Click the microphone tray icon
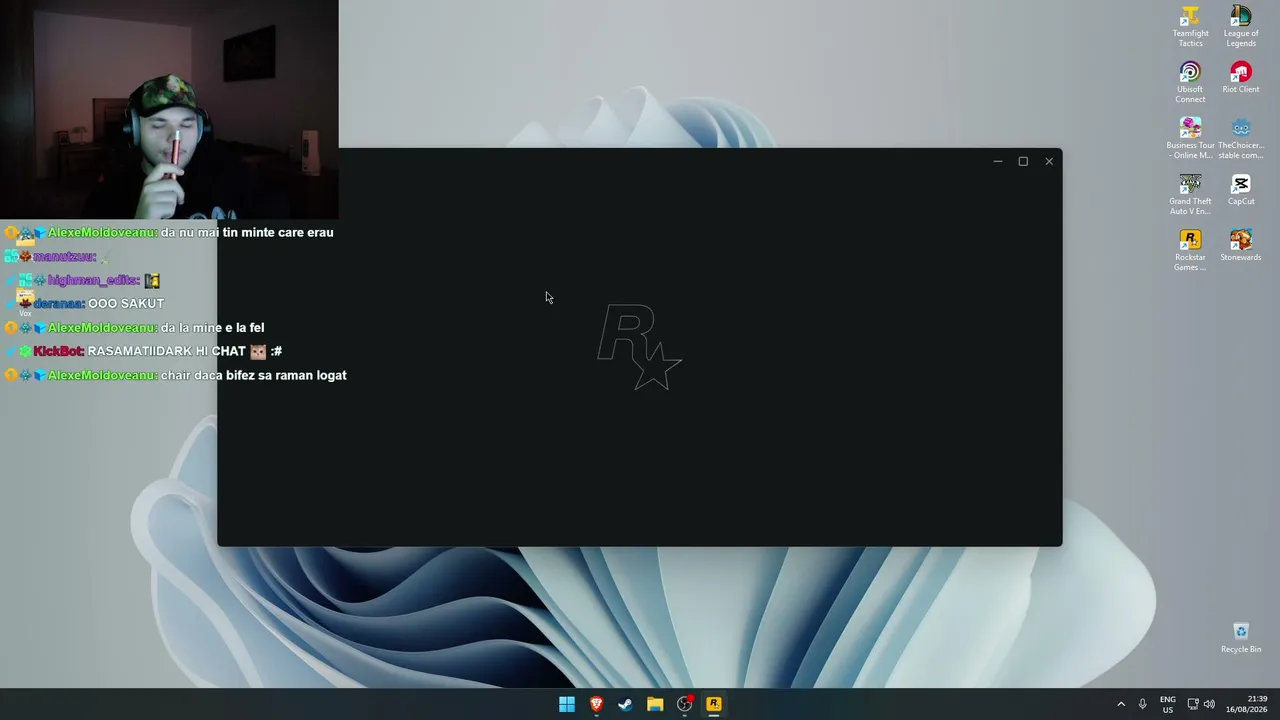1280x720 pixels. 1143,704
